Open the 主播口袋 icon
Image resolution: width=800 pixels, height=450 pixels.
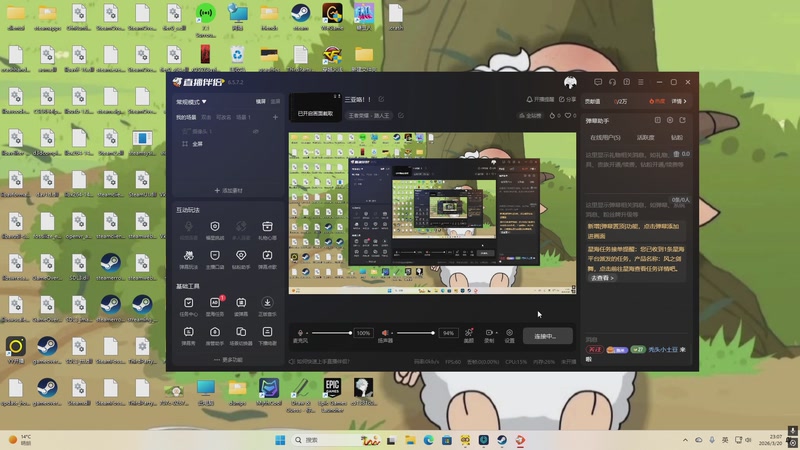[x=215, y=255]
